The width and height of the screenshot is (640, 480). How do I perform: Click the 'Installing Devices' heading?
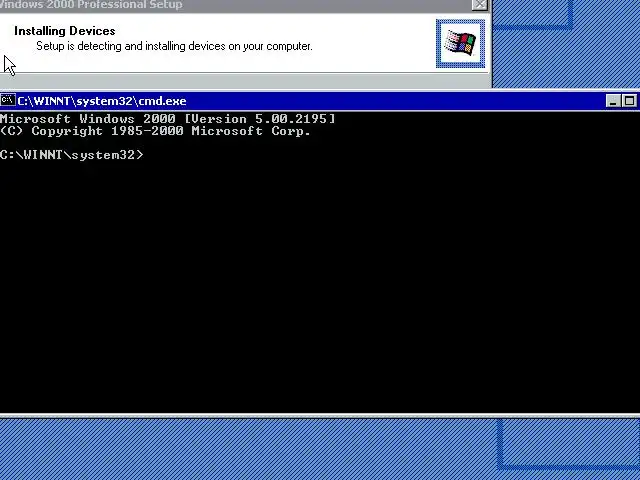tap(64, 31)
